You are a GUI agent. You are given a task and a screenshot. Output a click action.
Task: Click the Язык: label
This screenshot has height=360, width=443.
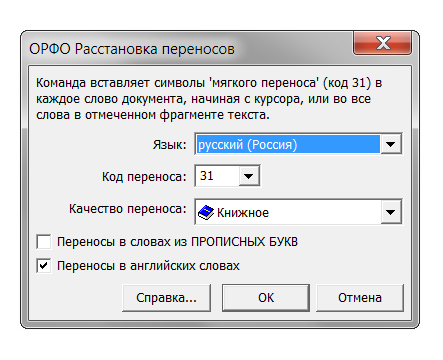[169, 145]
